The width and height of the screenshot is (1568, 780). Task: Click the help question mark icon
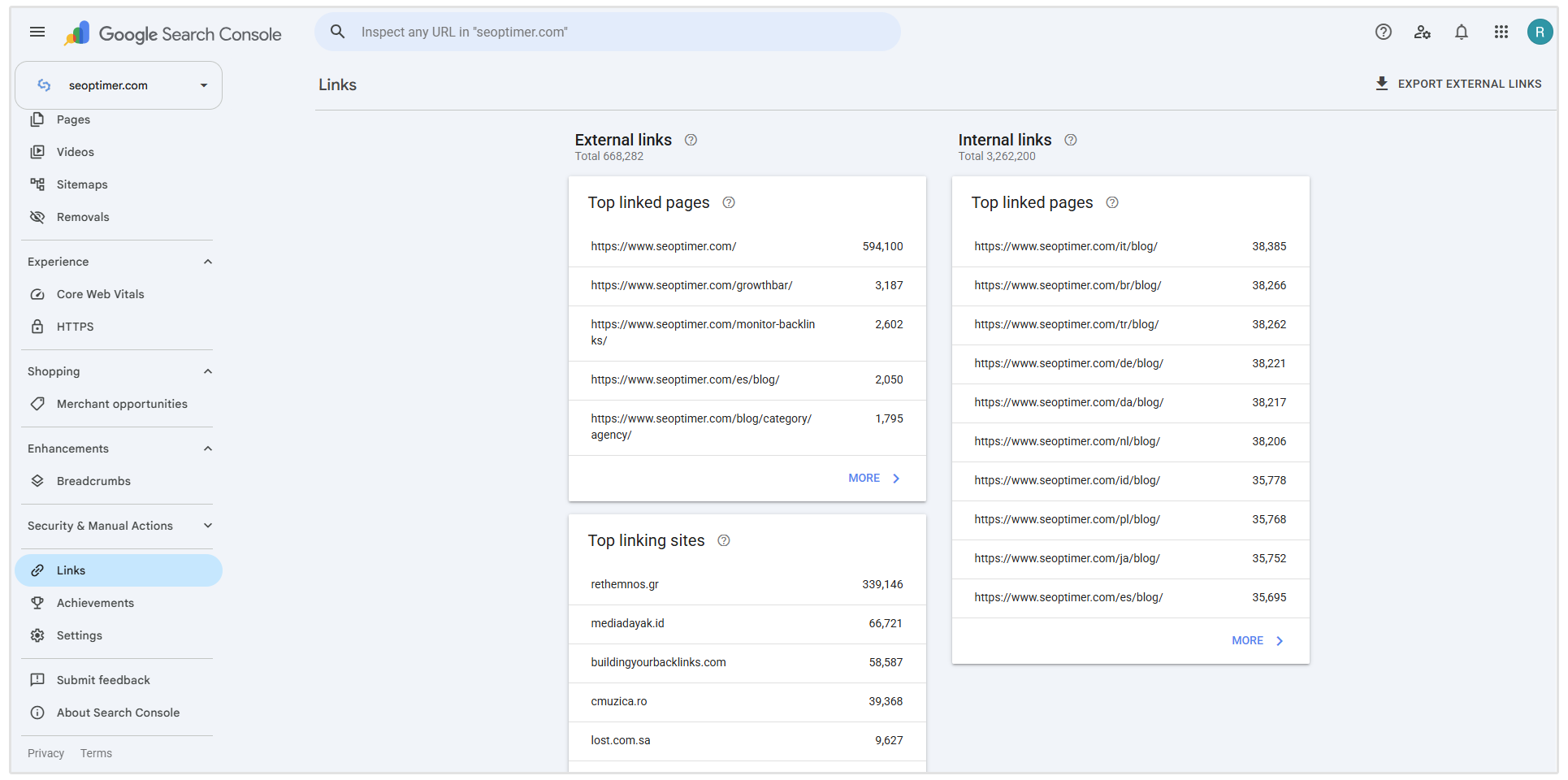pyautogui.click(x=1384, y=32)
